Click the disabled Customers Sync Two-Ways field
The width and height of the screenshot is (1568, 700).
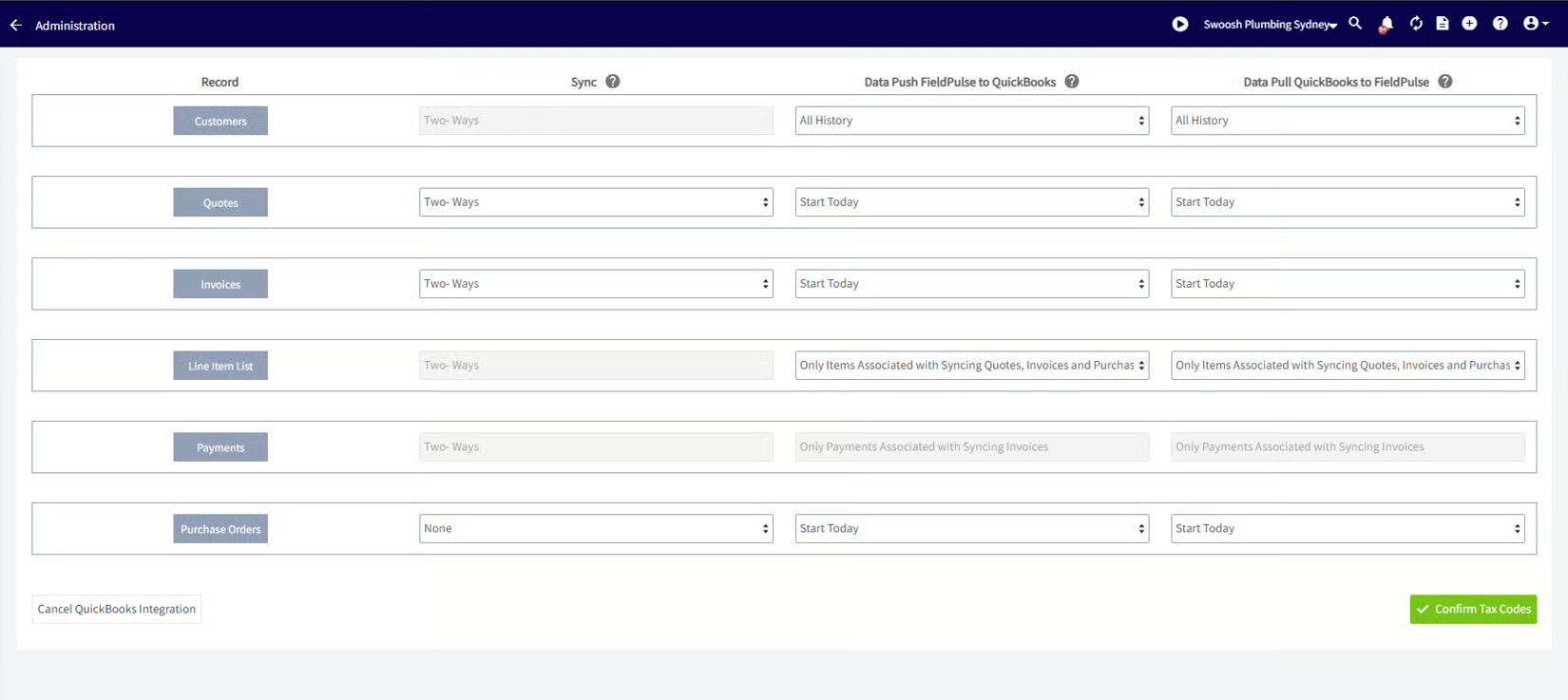tap(596, 121)
